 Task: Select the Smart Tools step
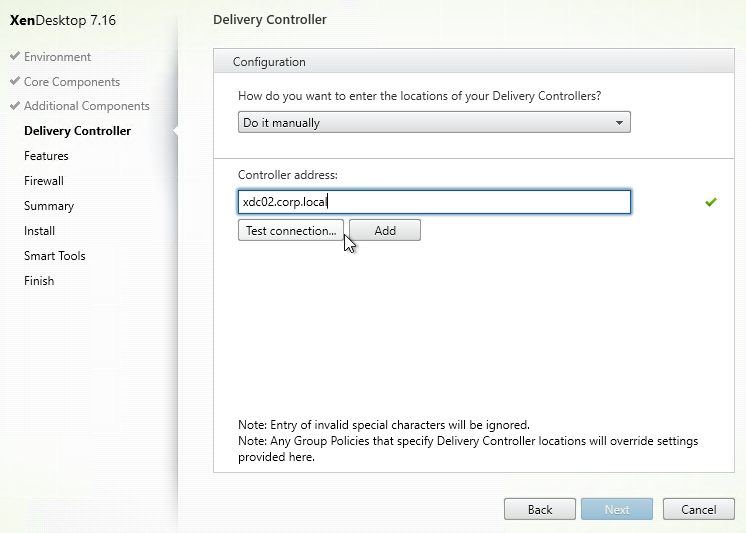point(55,256)
